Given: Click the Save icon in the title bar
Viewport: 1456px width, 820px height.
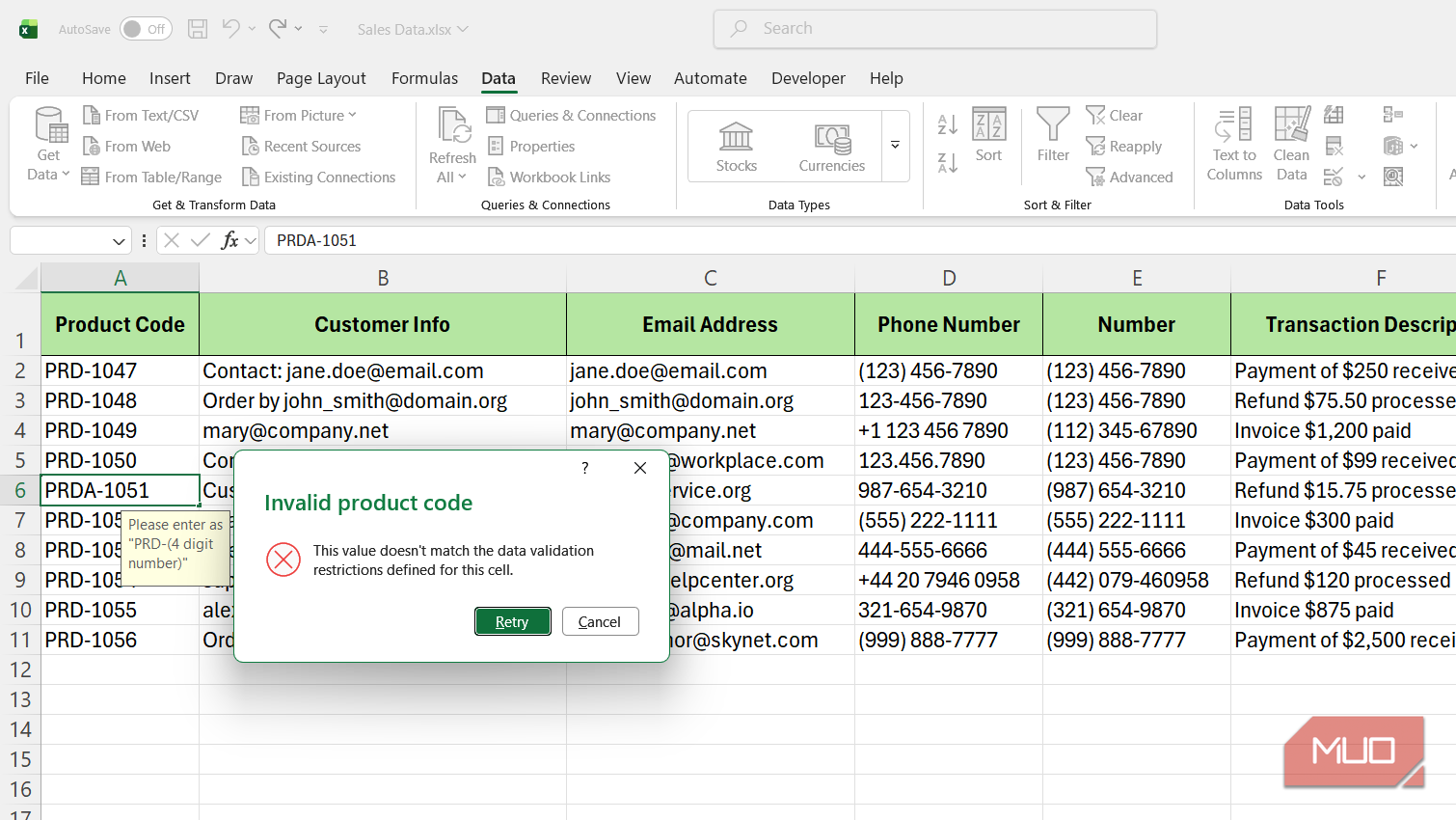Looking at the screenshot, I should pyautogui.click(x=198, y=29).
